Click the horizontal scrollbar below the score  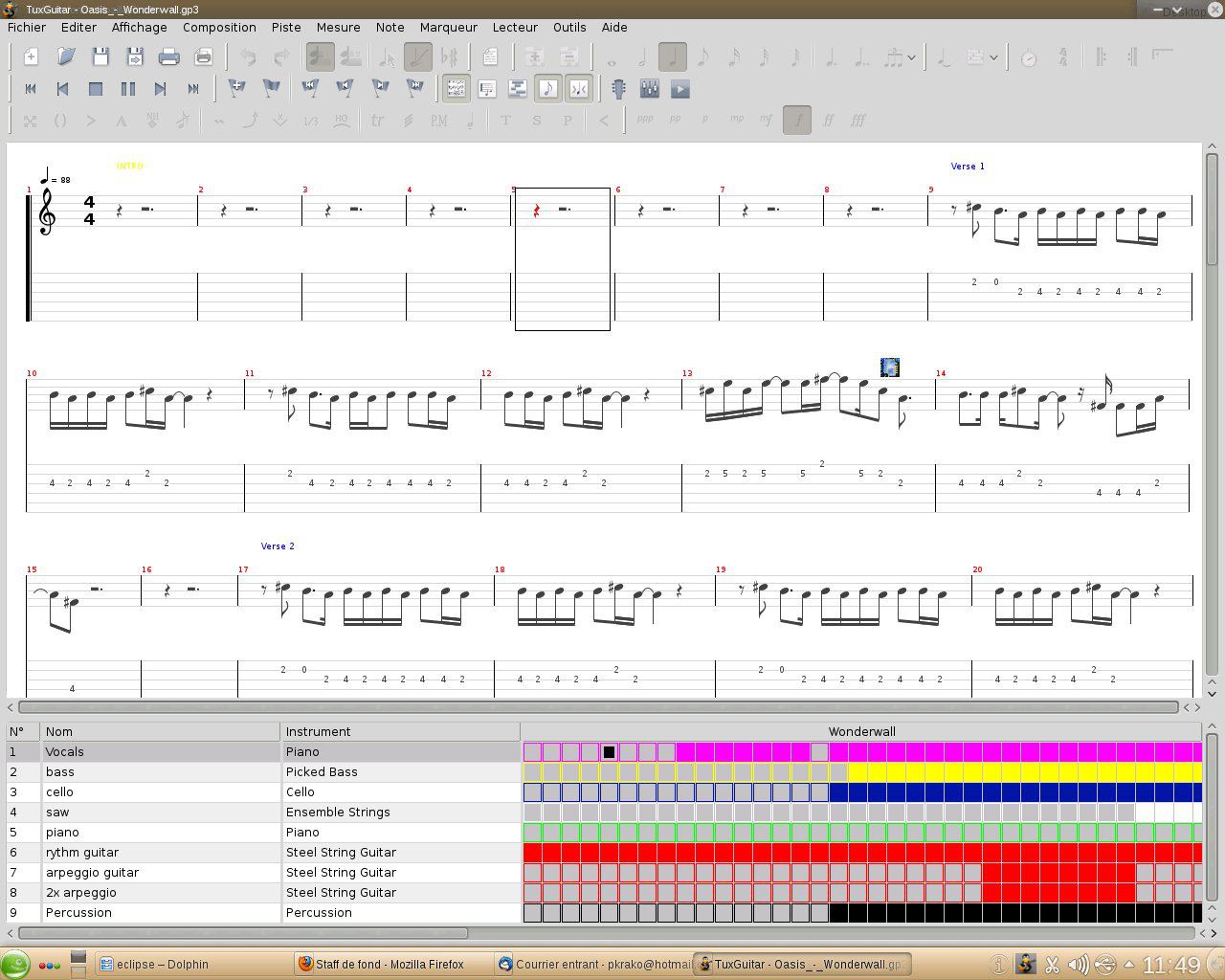(593, 707)
